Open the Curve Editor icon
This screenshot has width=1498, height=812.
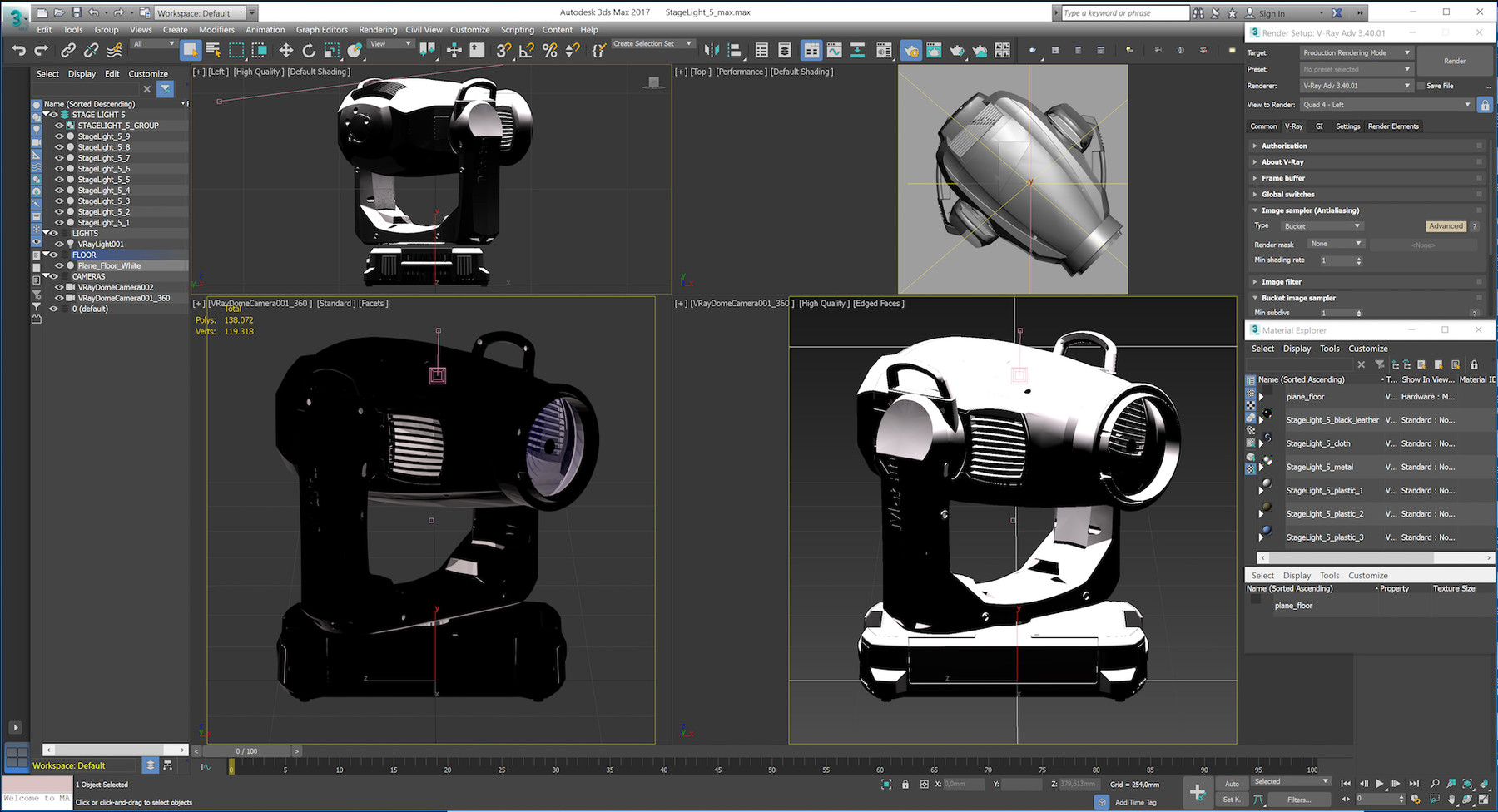[834, 51]
